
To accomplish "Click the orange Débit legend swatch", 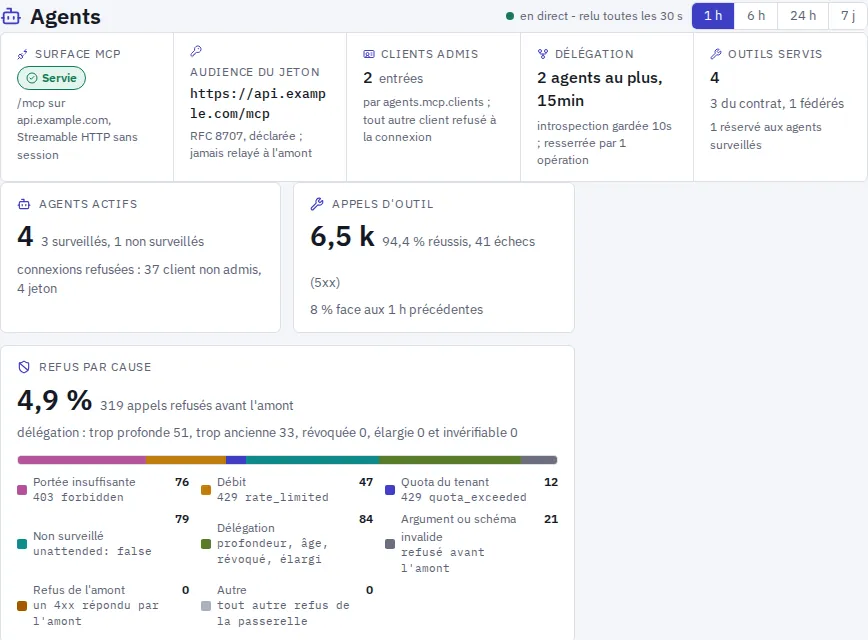I will (x=206, y=490).
